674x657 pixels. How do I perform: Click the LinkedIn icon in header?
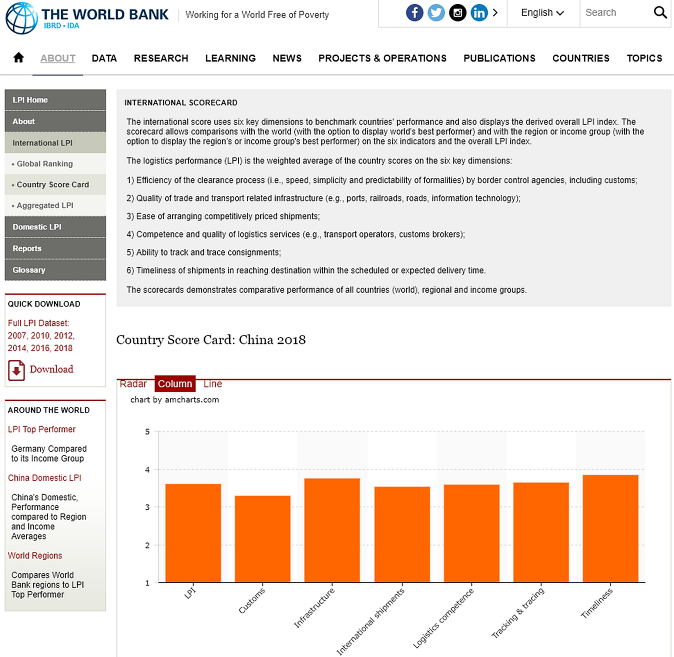479,13
